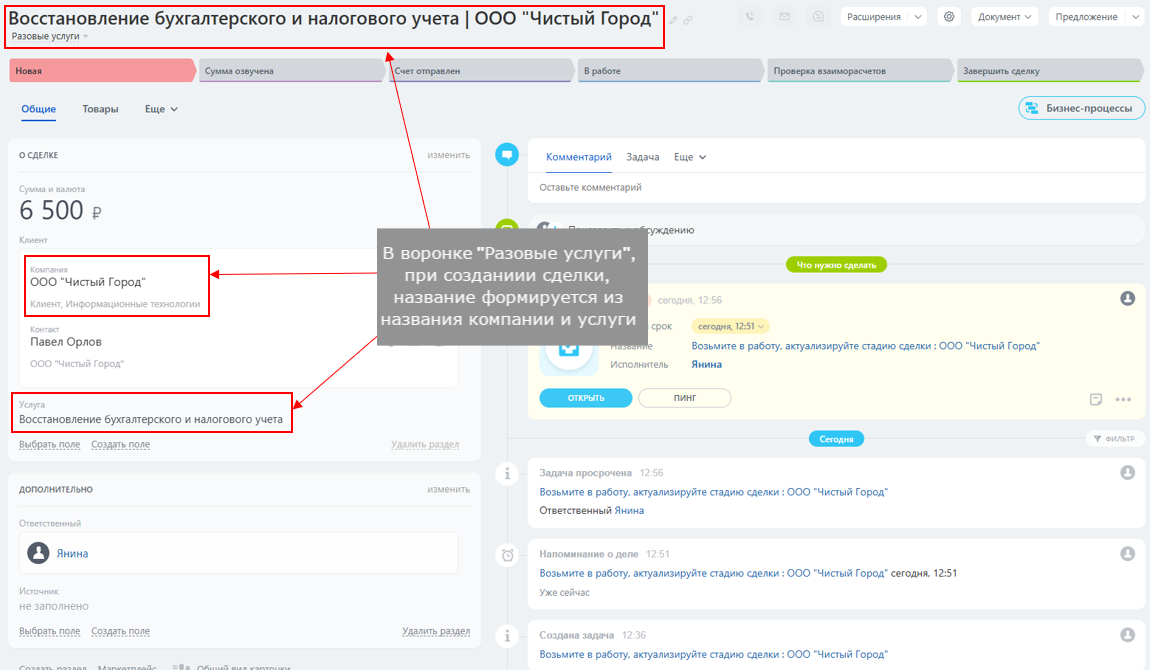Click 'Выбрать поле' in О СДЕЛКЕ section

click(x=49, y=444)
